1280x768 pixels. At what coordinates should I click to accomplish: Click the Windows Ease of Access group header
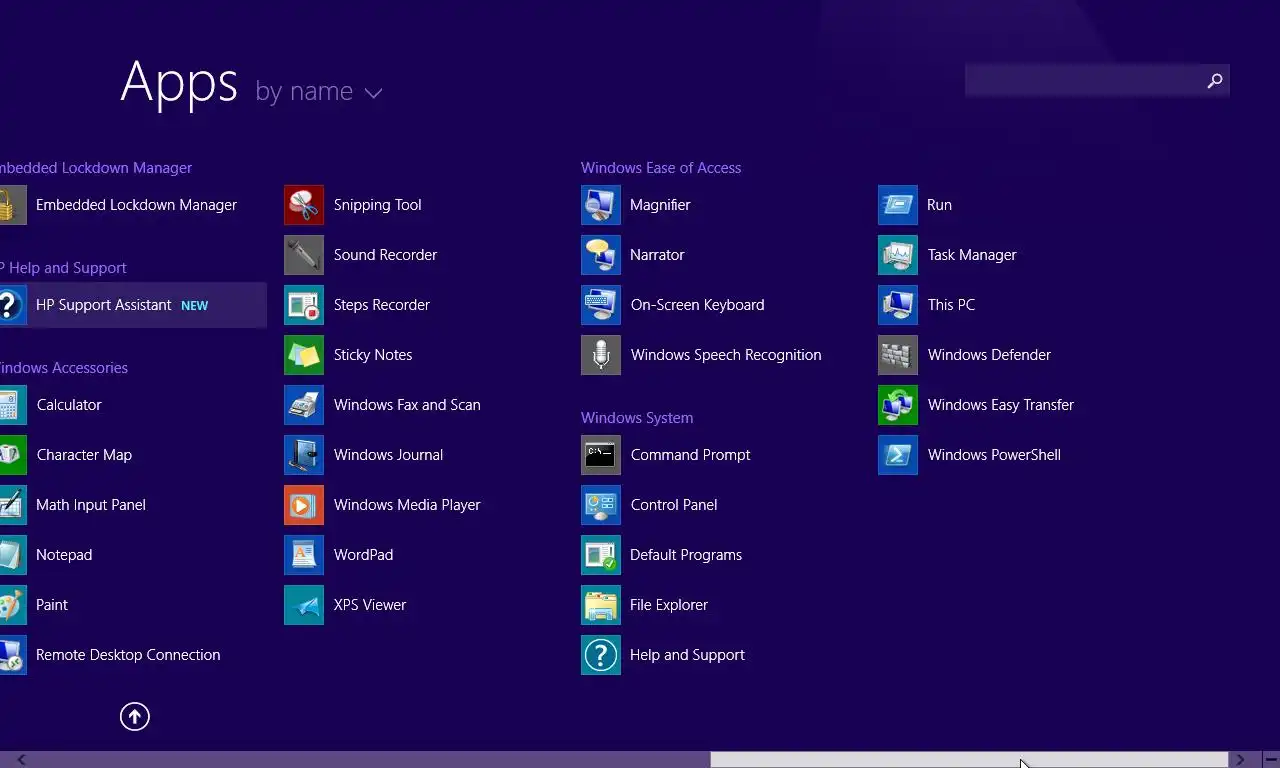(x=661, y=168)
